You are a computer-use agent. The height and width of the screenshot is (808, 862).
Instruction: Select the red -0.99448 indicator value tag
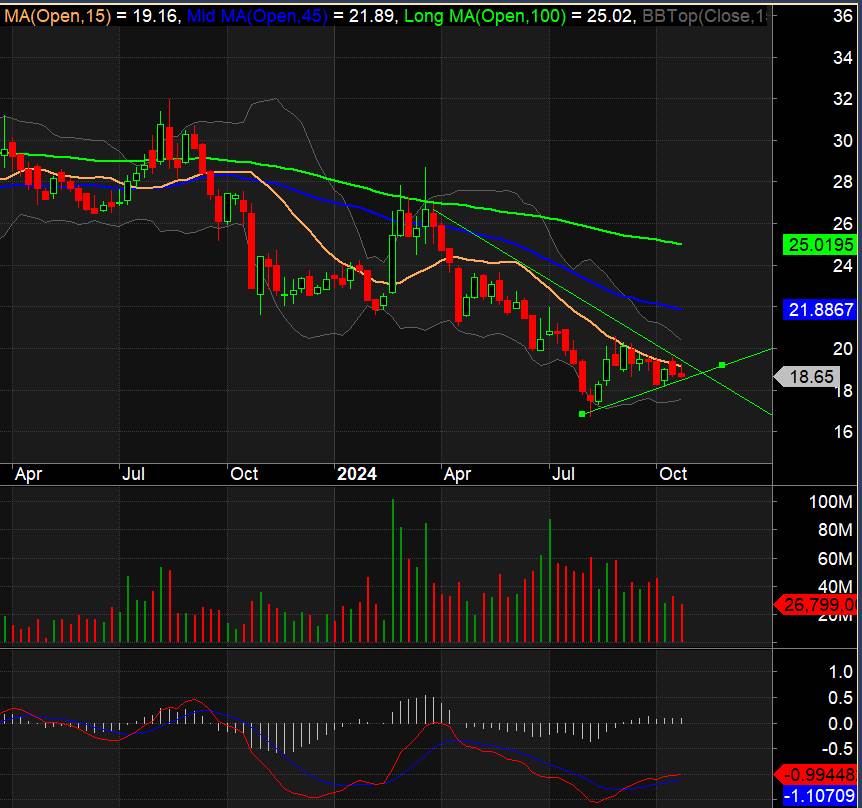(x=818, y=775)
